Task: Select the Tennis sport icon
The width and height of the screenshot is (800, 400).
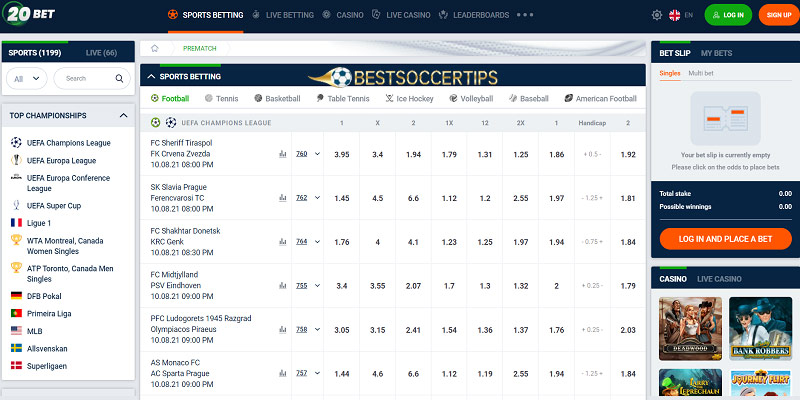Action: point(209,98)
